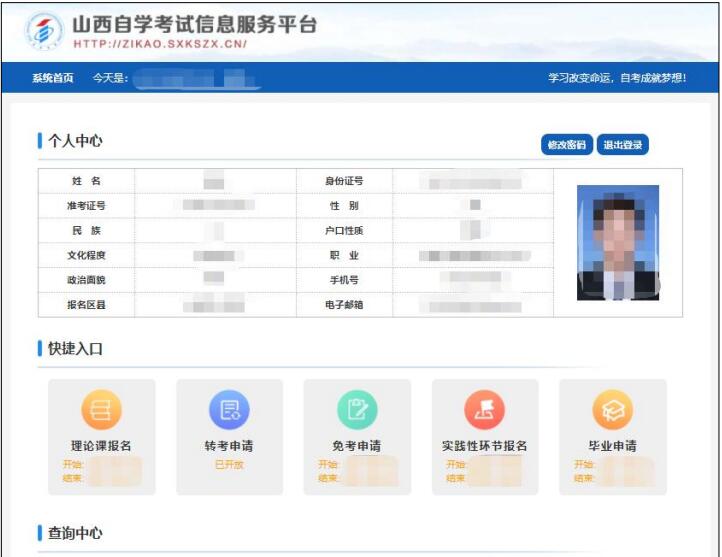722x557 pixels.
Task: Go to 系统首页 in the navigation bar
Action: pyautogui.click(x=52, y=78)
